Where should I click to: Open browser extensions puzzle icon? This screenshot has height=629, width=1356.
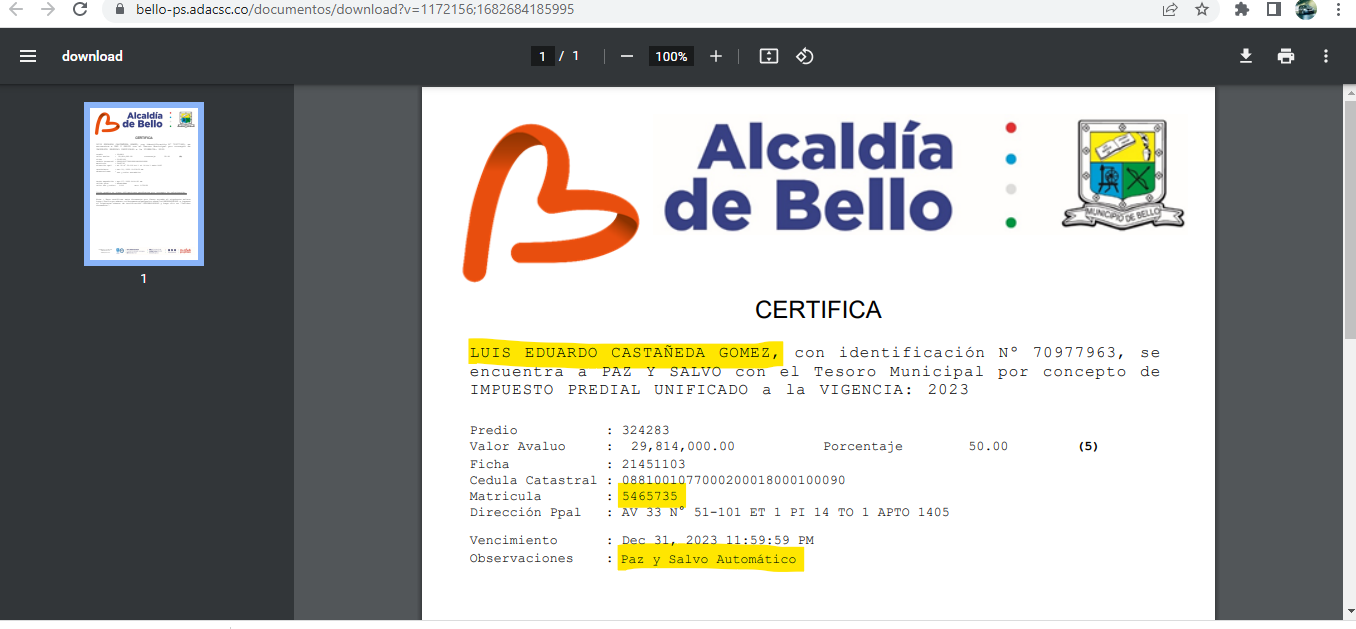pyautogui.click(x=1242, y=9)
